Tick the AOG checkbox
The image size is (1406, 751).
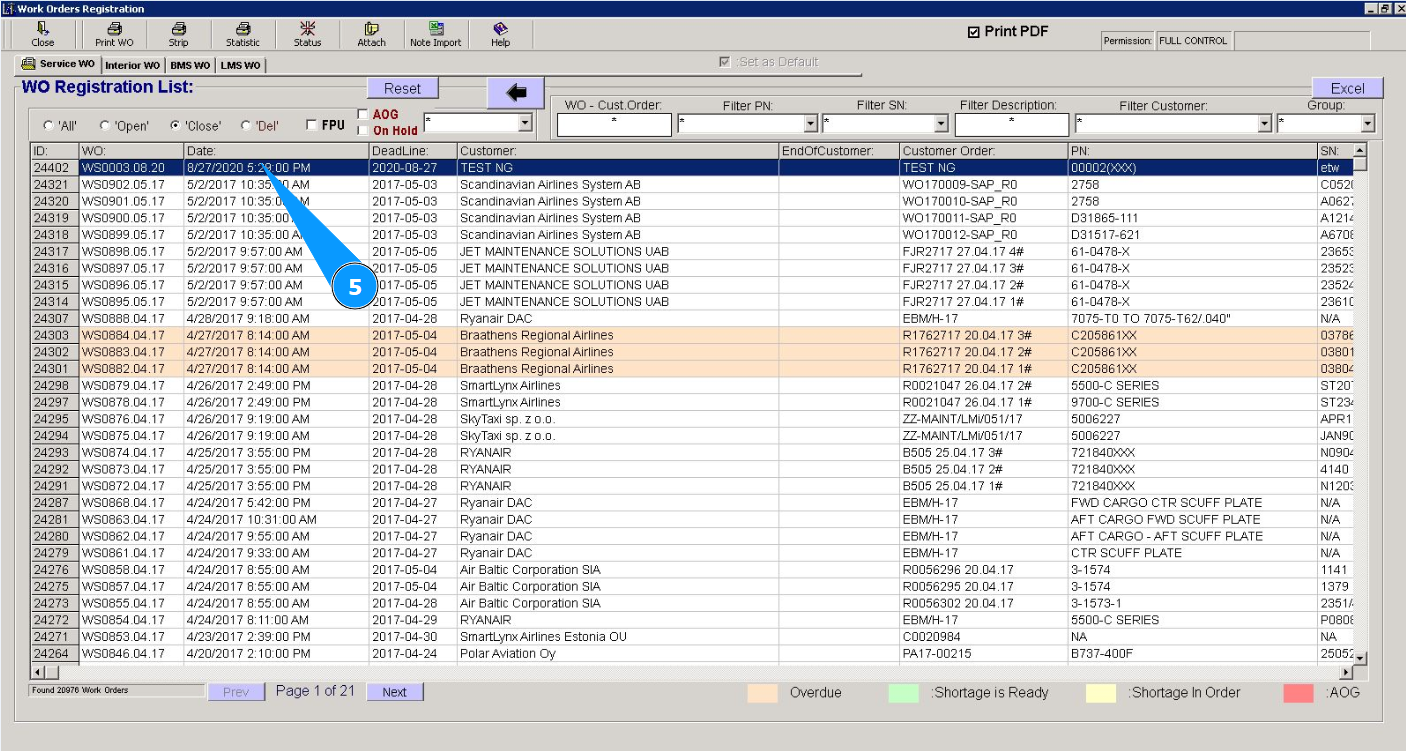click(x=363, y=115)
